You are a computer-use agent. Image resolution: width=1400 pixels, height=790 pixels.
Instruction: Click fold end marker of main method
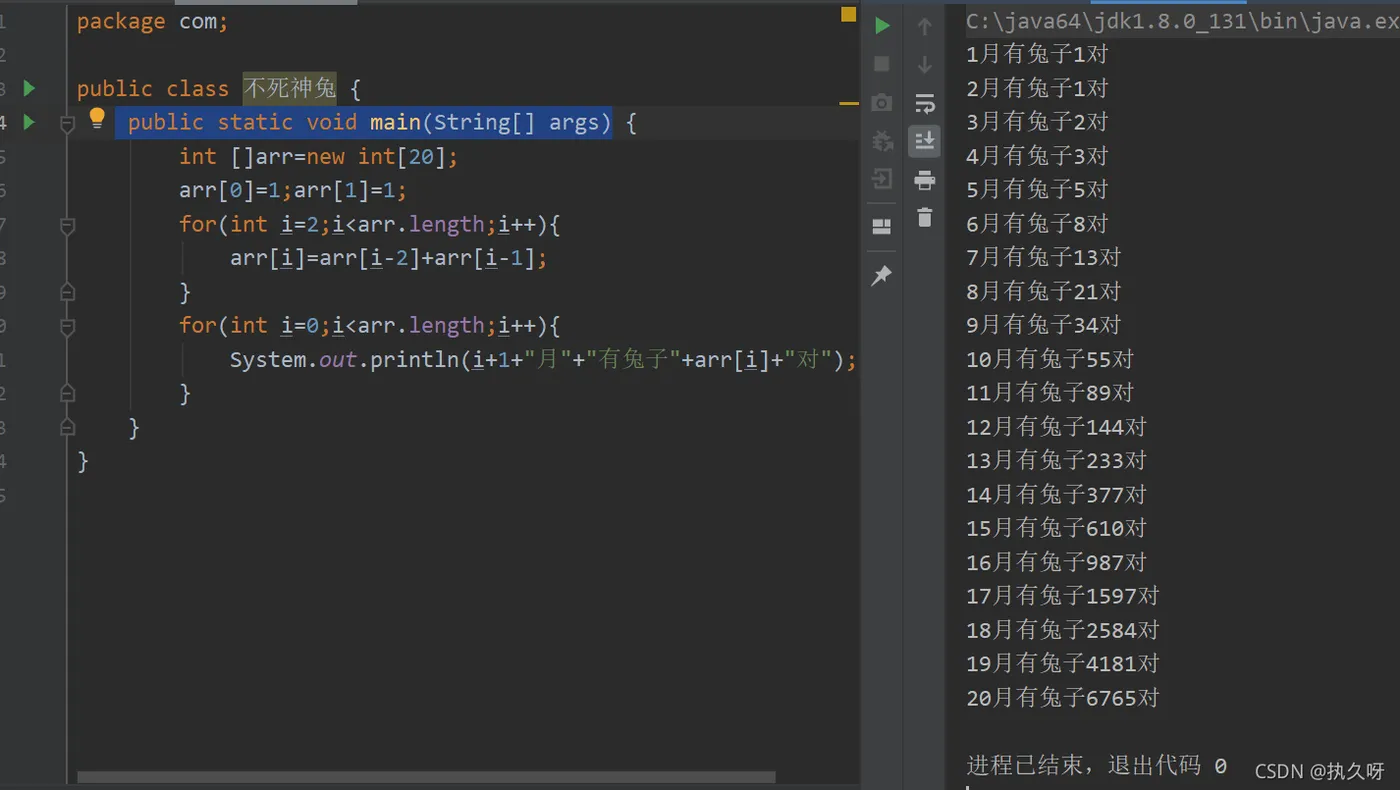(67, 428)
